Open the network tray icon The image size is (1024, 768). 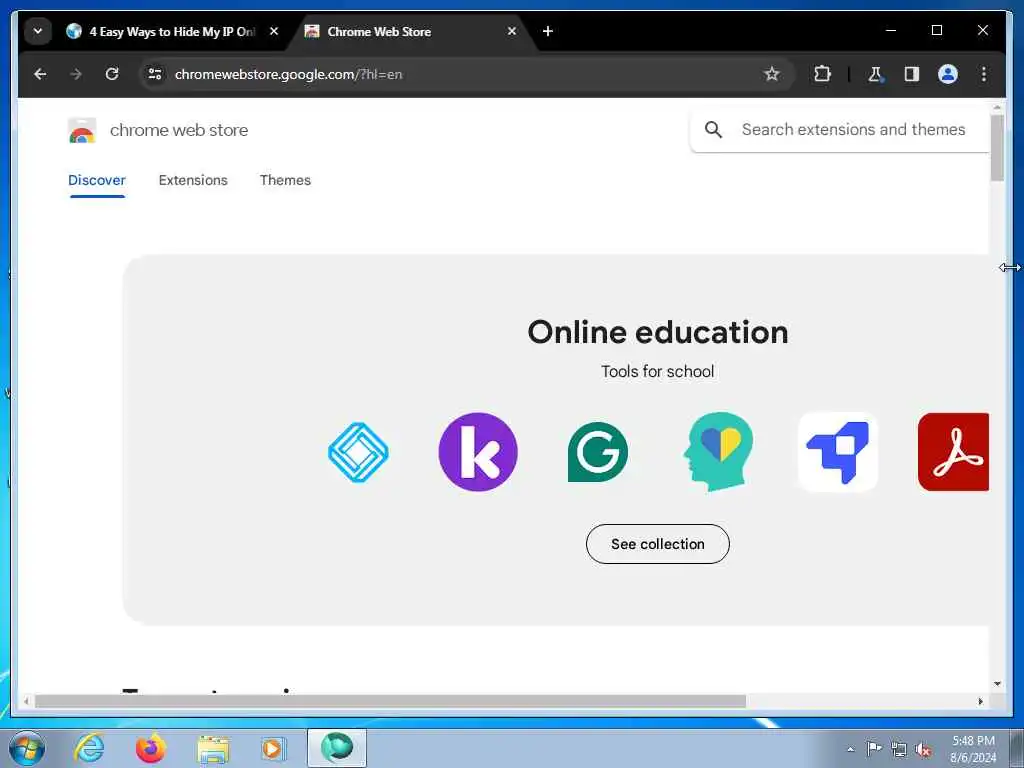(899, 750)
